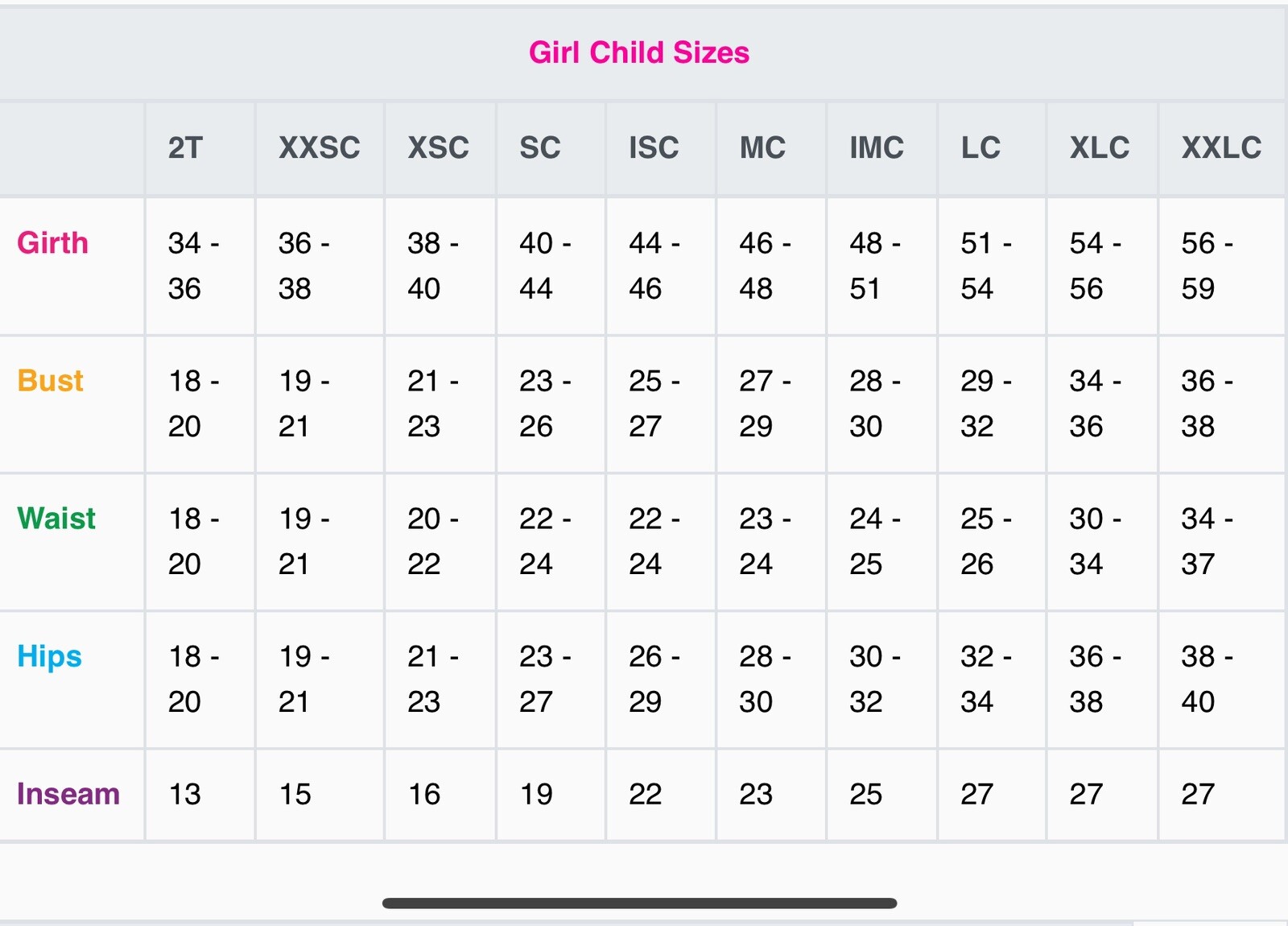Click the Bust row label
The height and width of the screenshot is (926, 1288).
50,381
